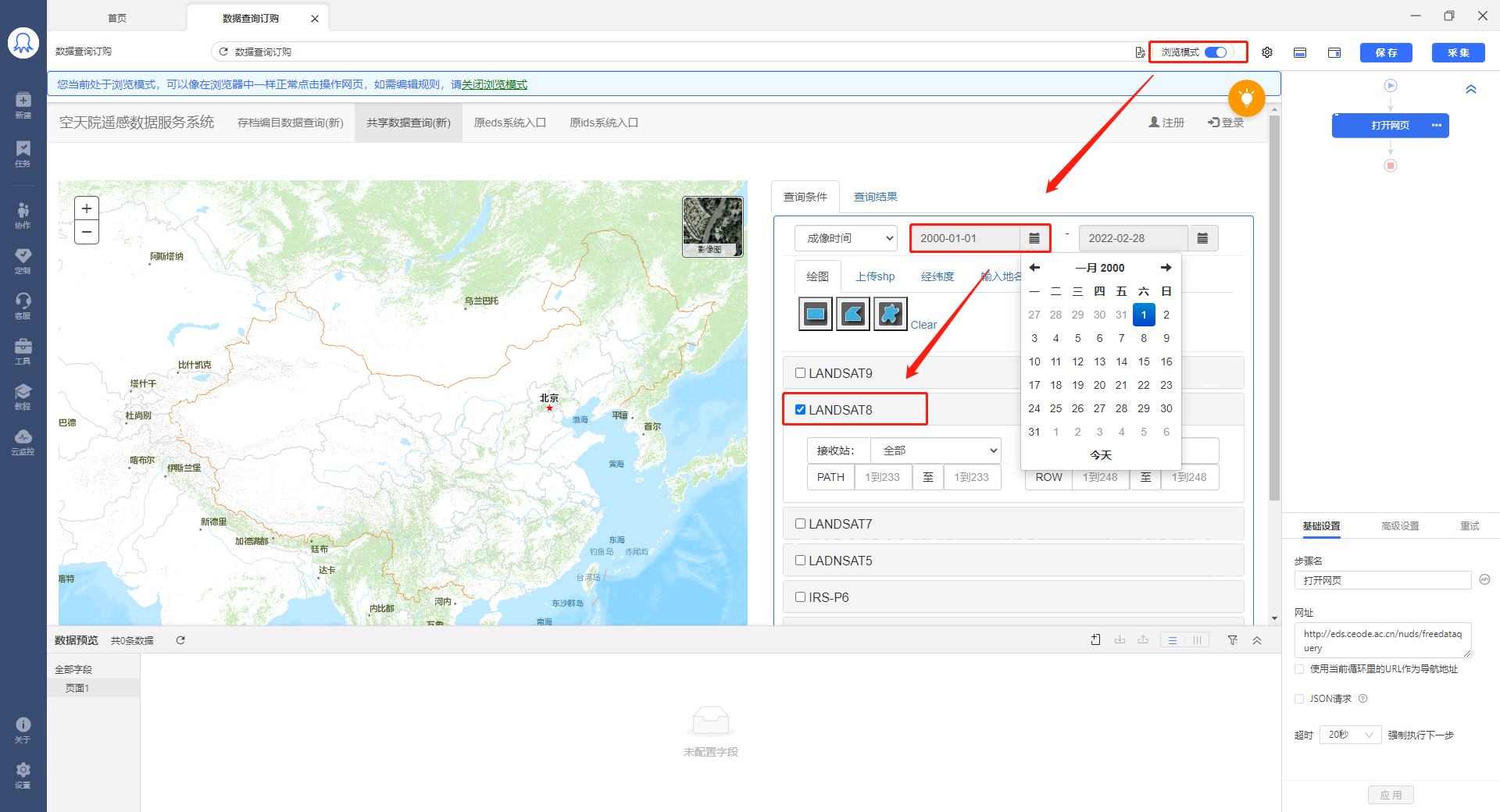
Task: Switch data preview to list view
Action: (x=1173, y=640)
